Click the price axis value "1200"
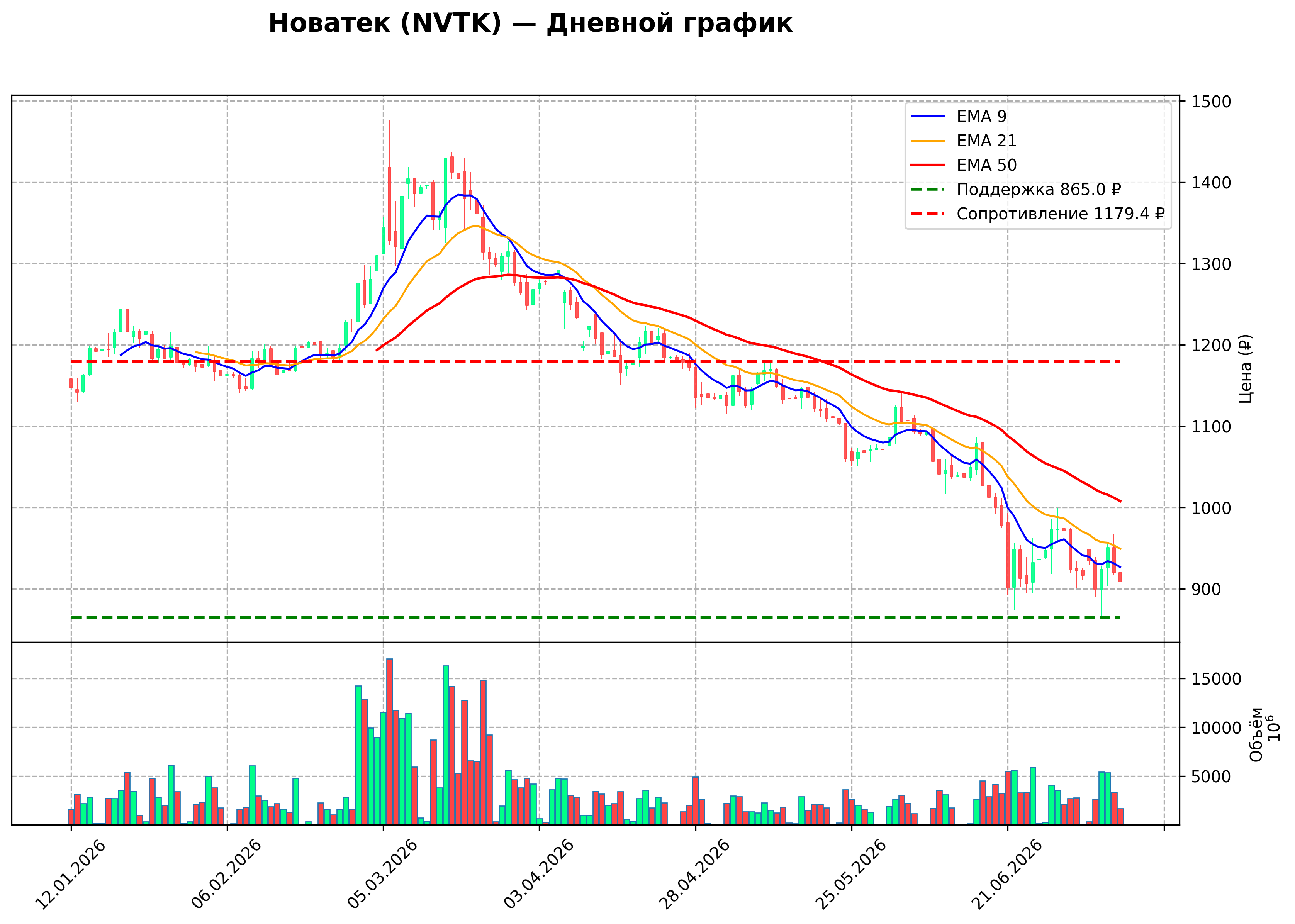The image size is (1295, 924). coord(1211,345)
